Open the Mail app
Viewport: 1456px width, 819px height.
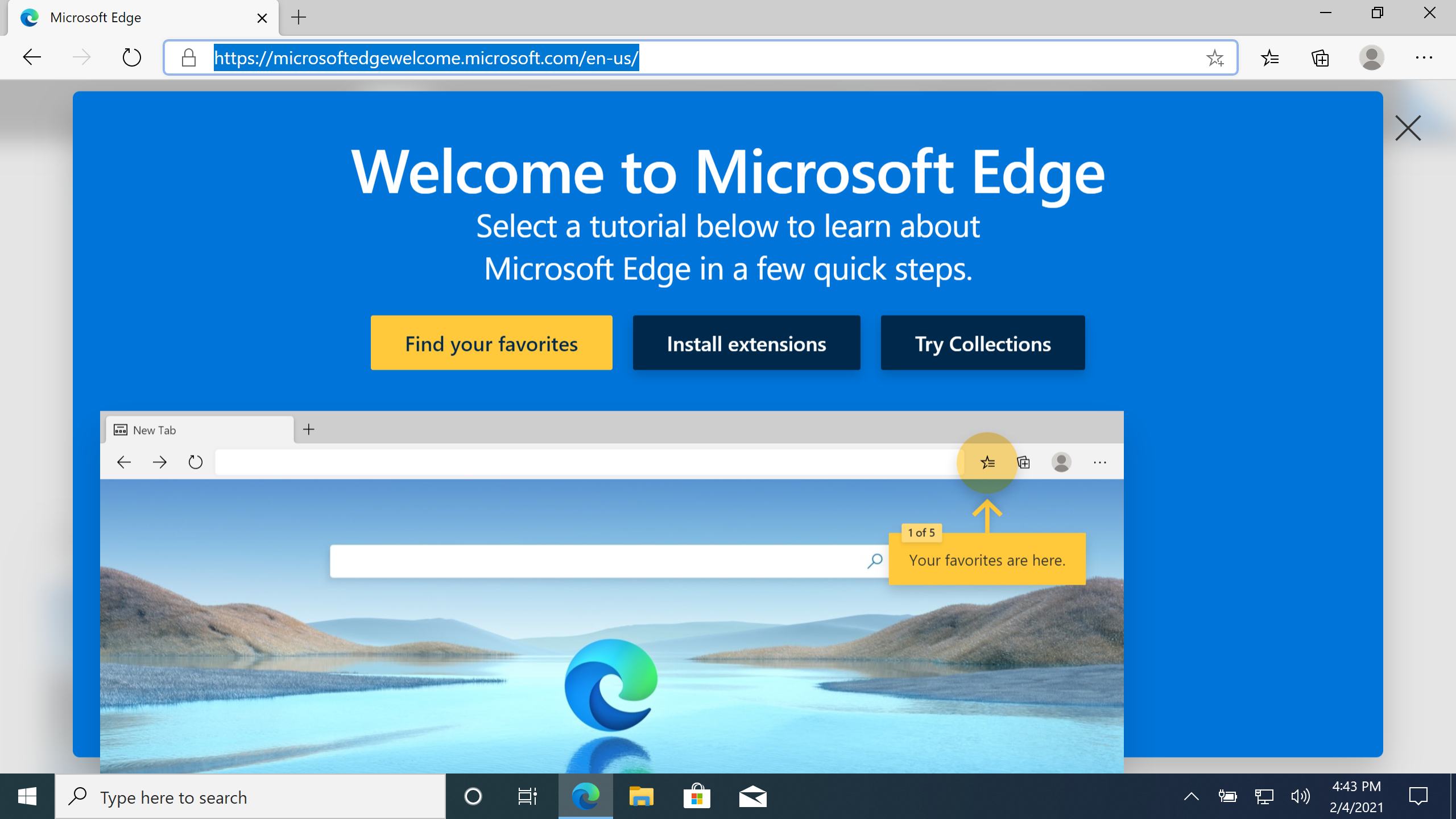click(752, 796)
